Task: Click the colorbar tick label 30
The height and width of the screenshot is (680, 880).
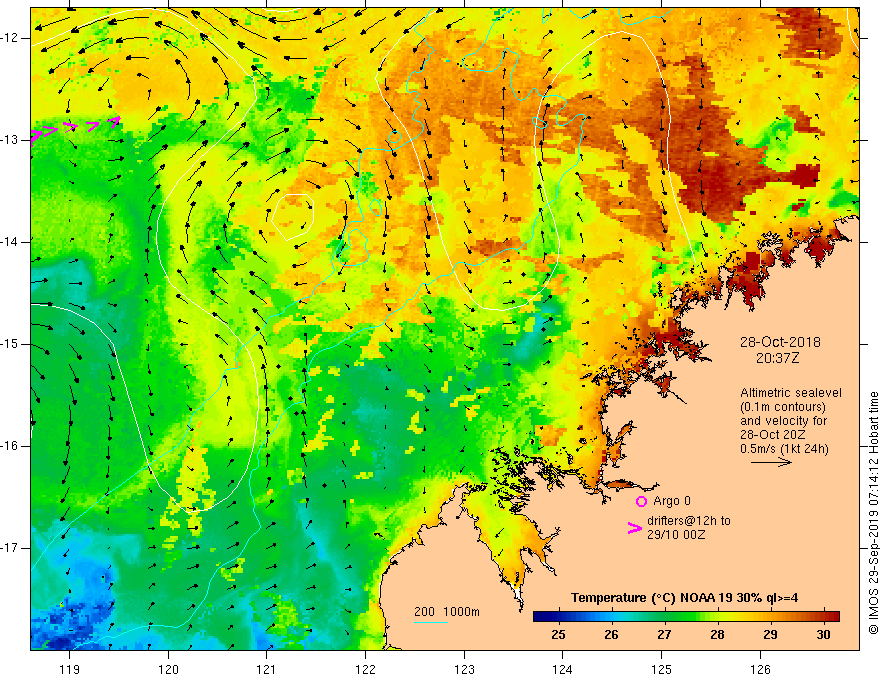Action: tap(823, 635)
